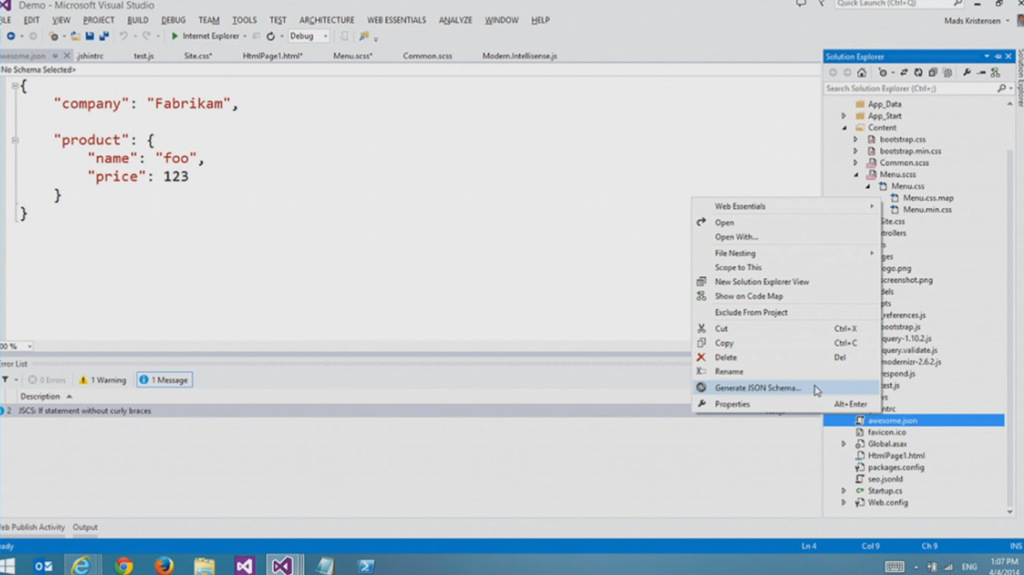This screenshot has height=575, width=1024.
Task: Collapse Menu.scss node
Action: point(856,174)
